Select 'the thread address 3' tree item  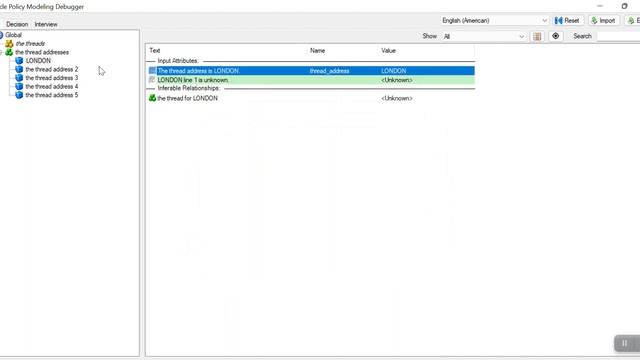(51, 78)
